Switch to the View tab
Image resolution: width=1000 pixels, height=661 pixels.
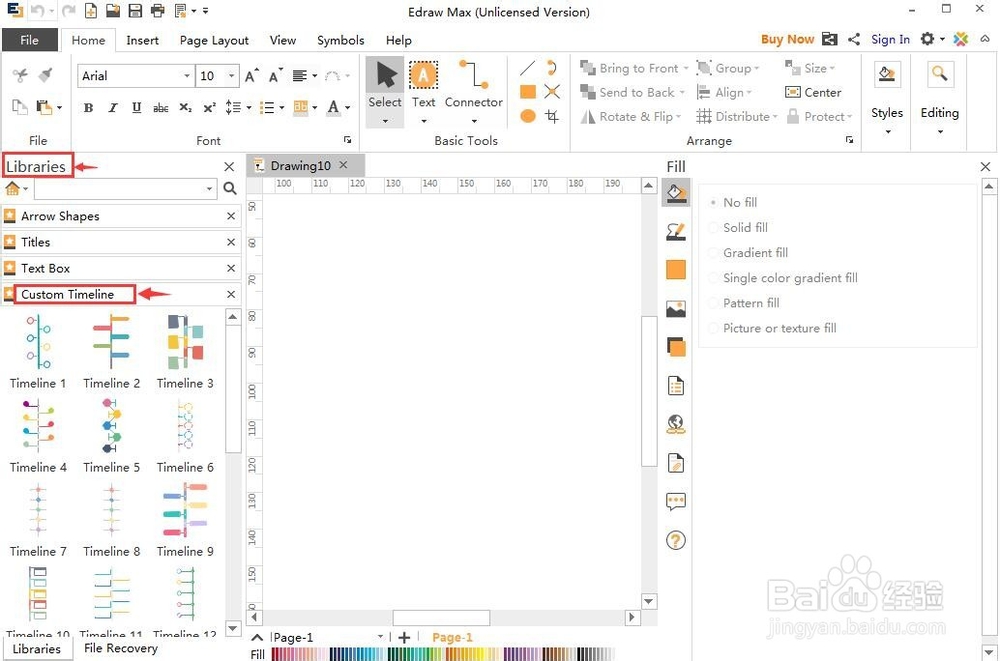283,40
